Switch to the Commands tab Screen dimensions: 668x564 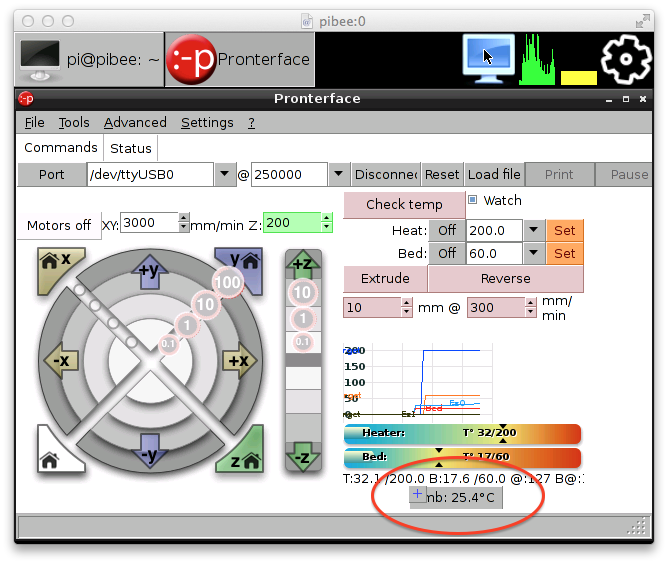pyautogui.click(x=60, y=147)
